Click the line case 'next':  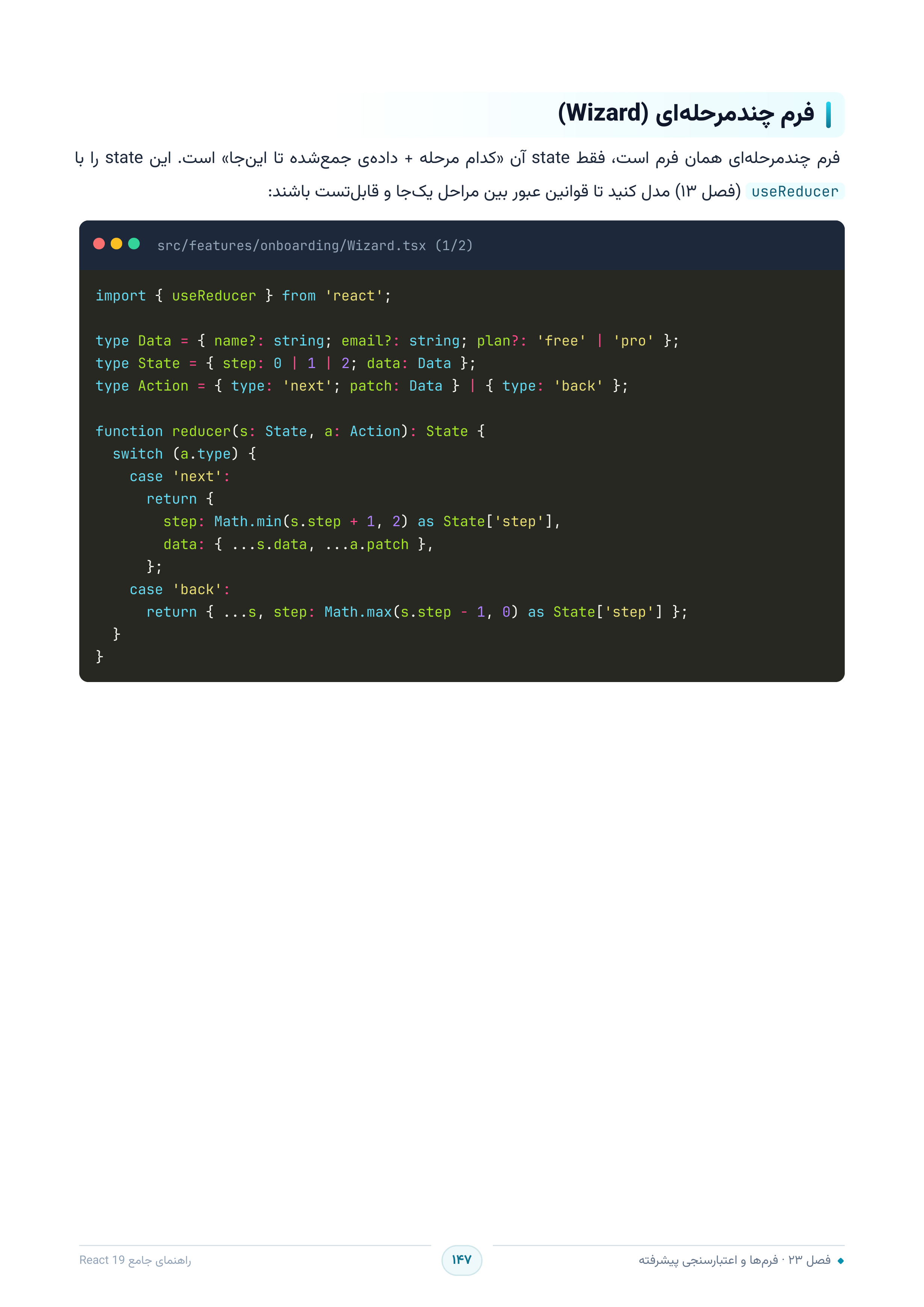point(179,477)
